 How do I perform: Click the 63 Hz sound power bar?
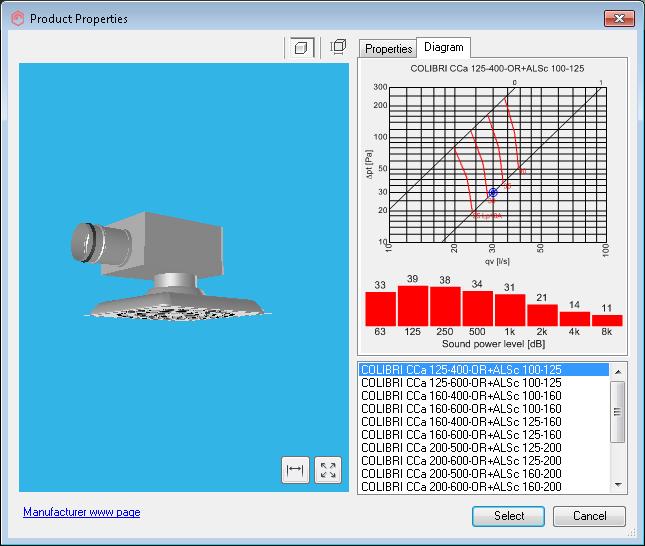pyautogui.click(x=381, y=309)
